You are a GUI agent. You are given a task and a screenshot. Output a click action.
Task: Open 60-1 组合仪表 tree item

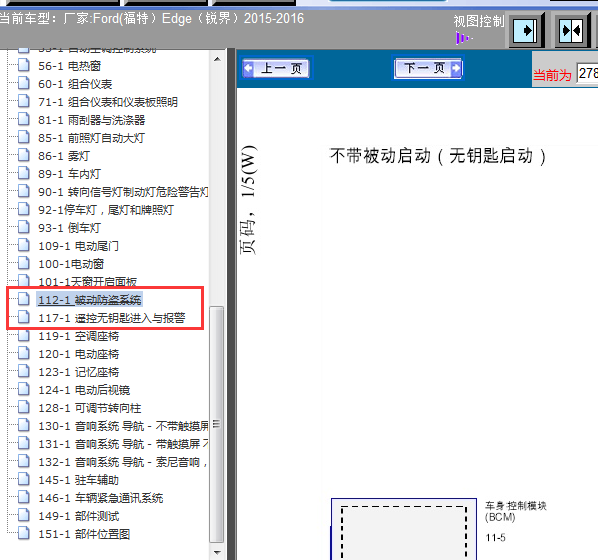click(75, 84)
